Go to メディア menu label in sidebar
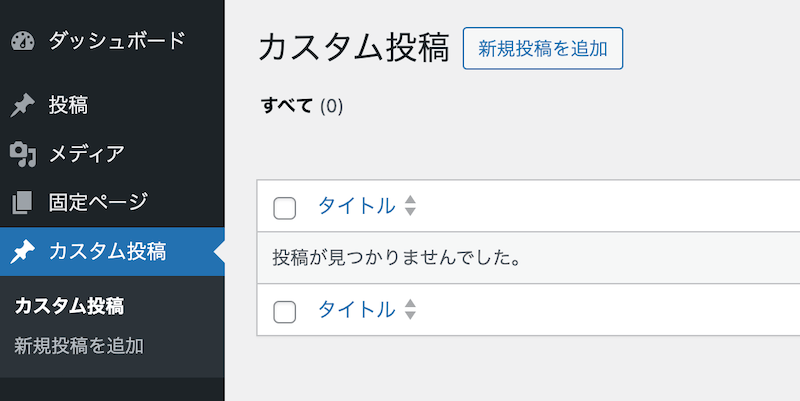Viewport: 800px width, 401px height. point(87,153)
